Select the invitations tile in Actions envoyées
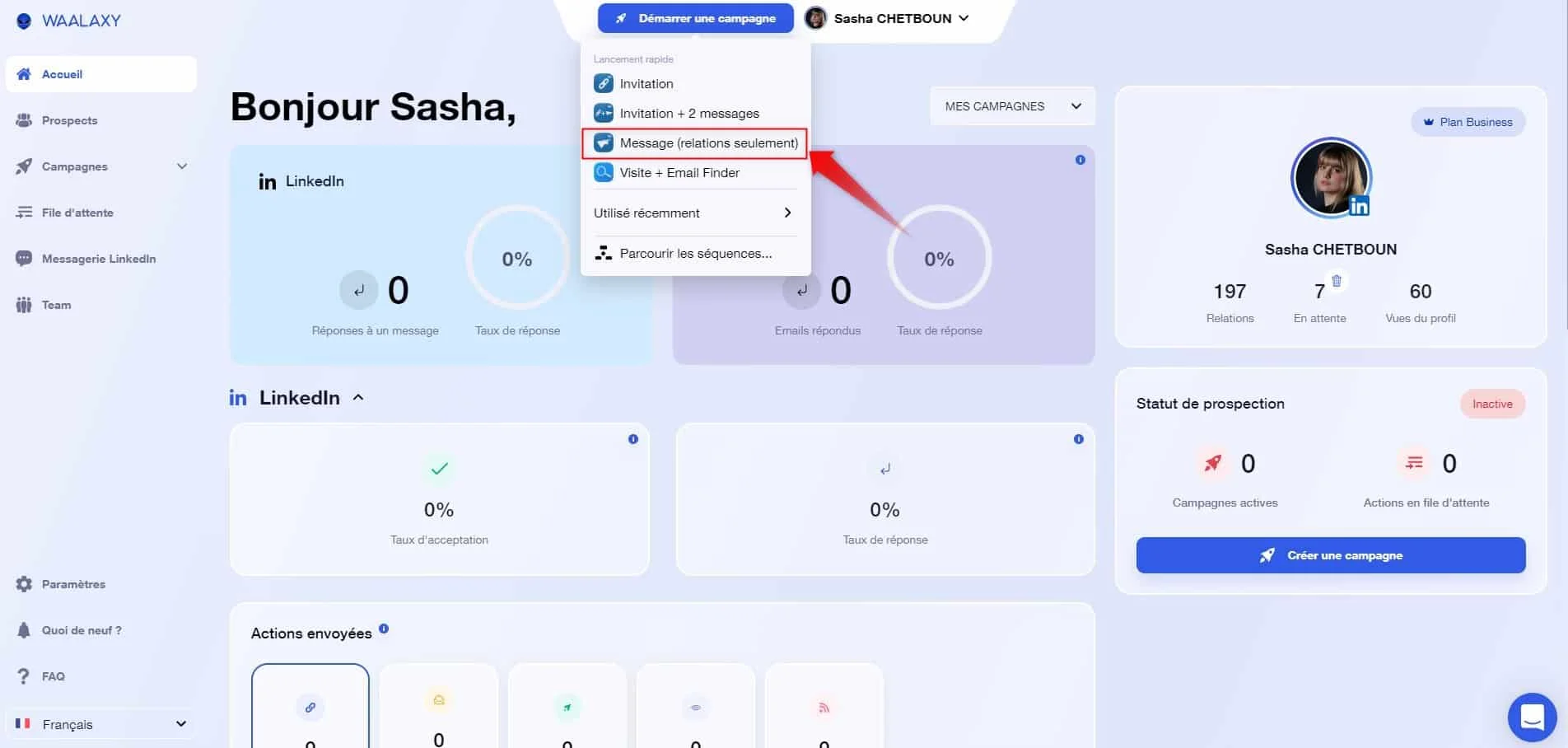This screenshot has width=1568, height=748. tap(310, 707)
